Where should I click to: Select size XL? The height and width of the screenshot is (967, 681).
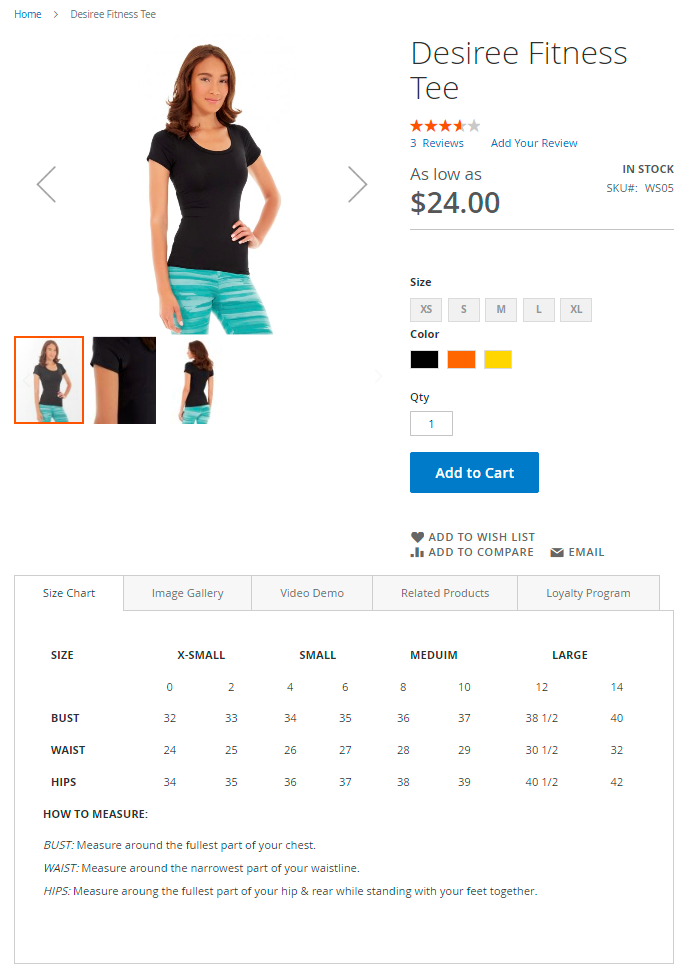click(x=576, y=310)
